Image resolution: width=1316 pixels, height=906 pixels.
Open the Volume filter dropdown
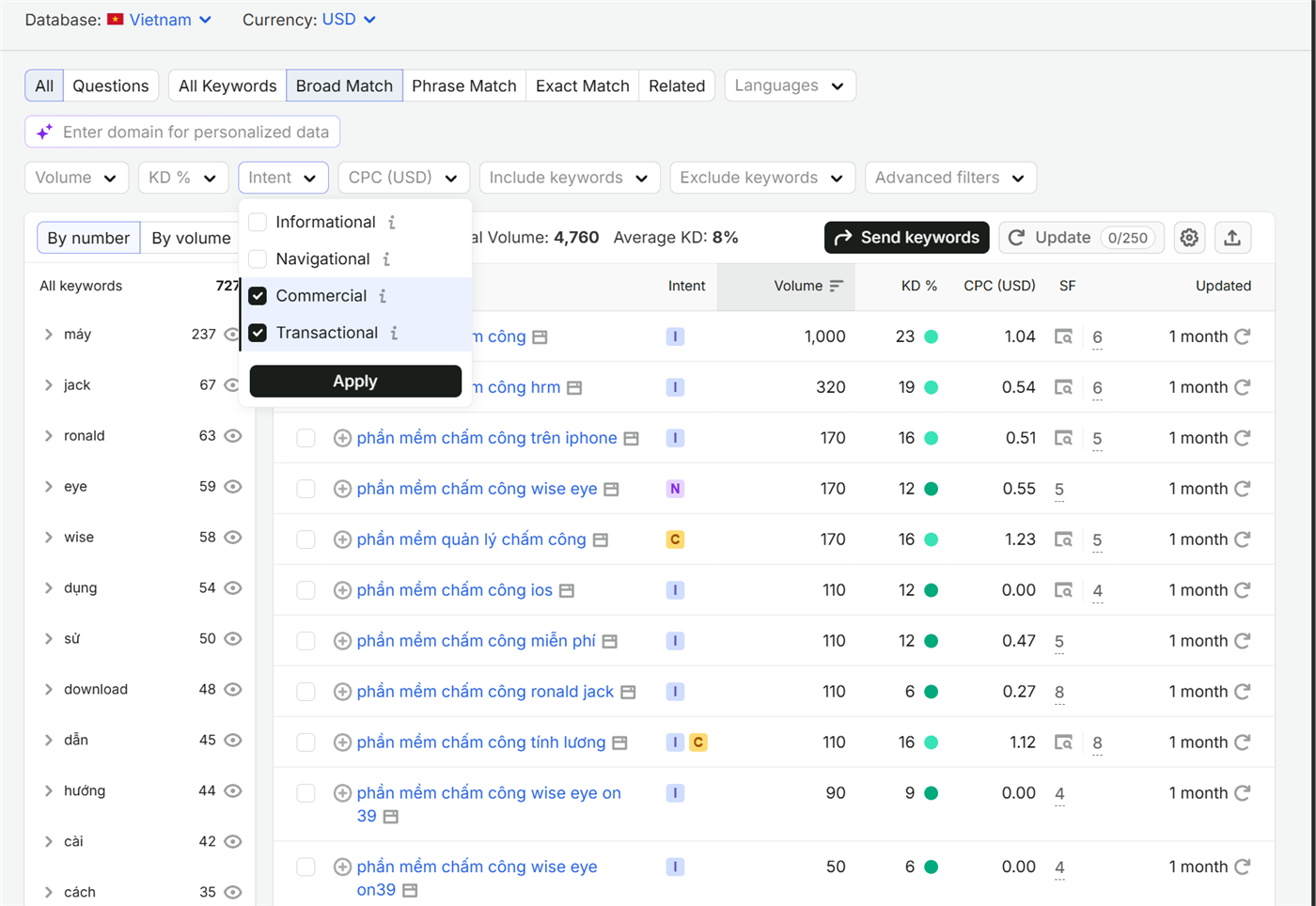76,178
